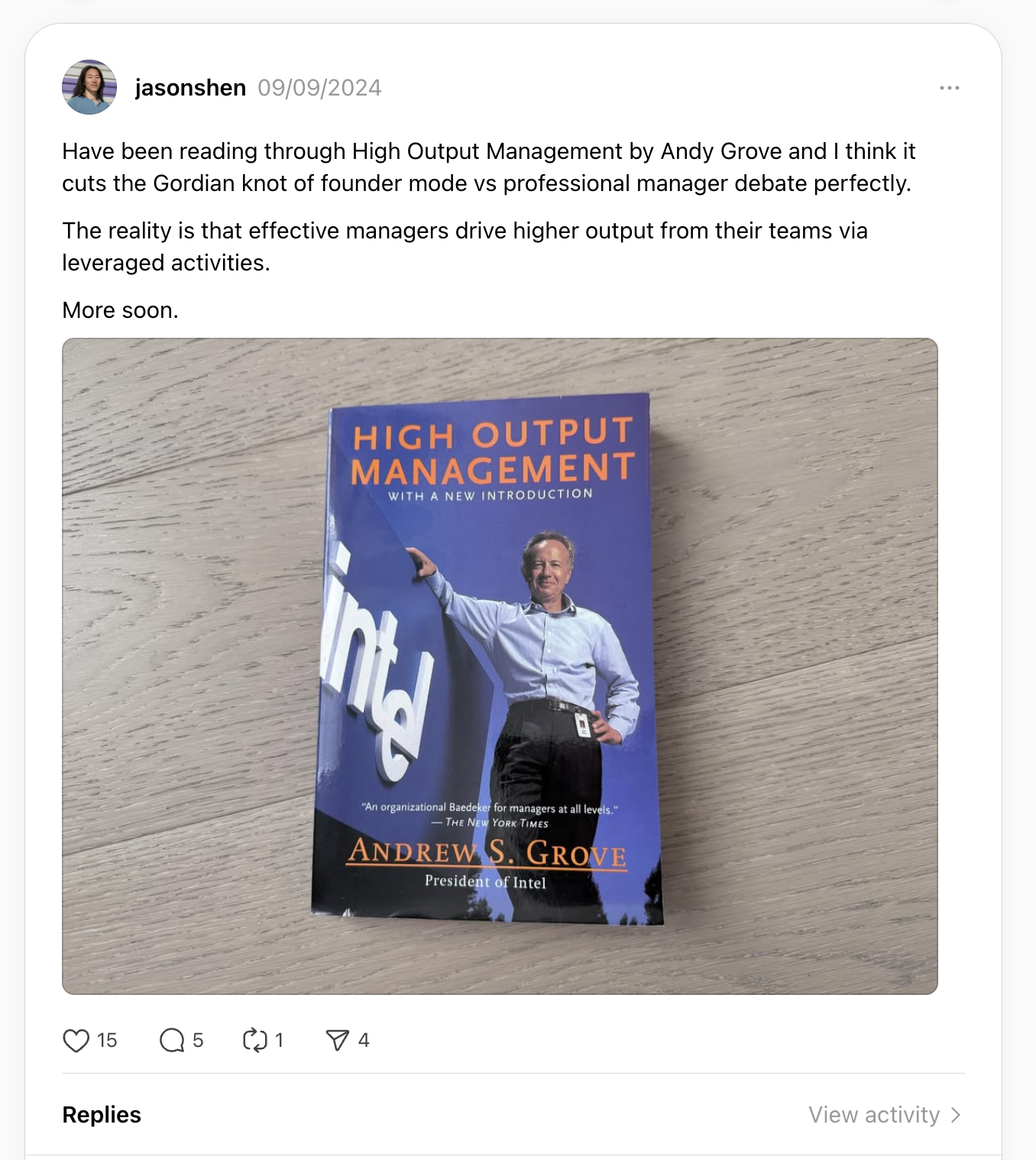Click jasonshen's profile avatar
This screenshot has height=1160, width=1036.
pyautogui.click(x=89, y=87)
